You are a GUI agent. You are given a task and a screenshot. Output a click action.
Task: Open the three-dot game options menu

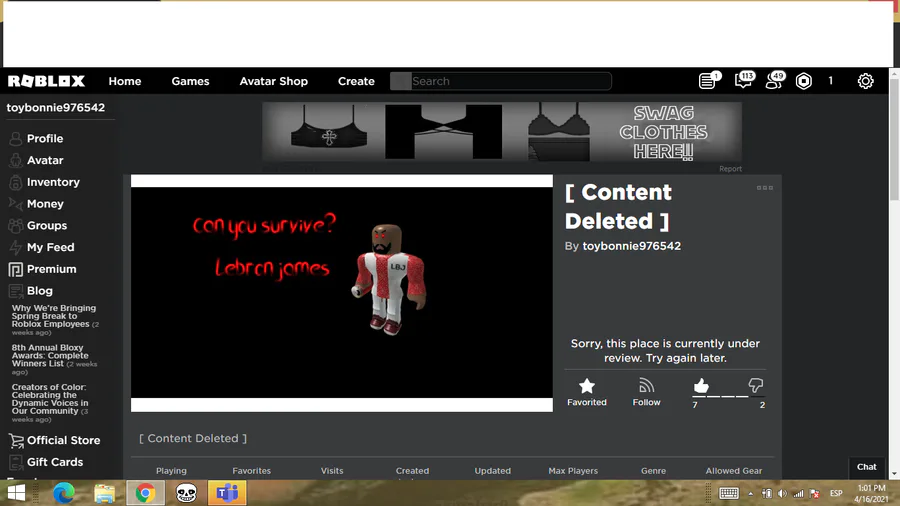(765, 188)
